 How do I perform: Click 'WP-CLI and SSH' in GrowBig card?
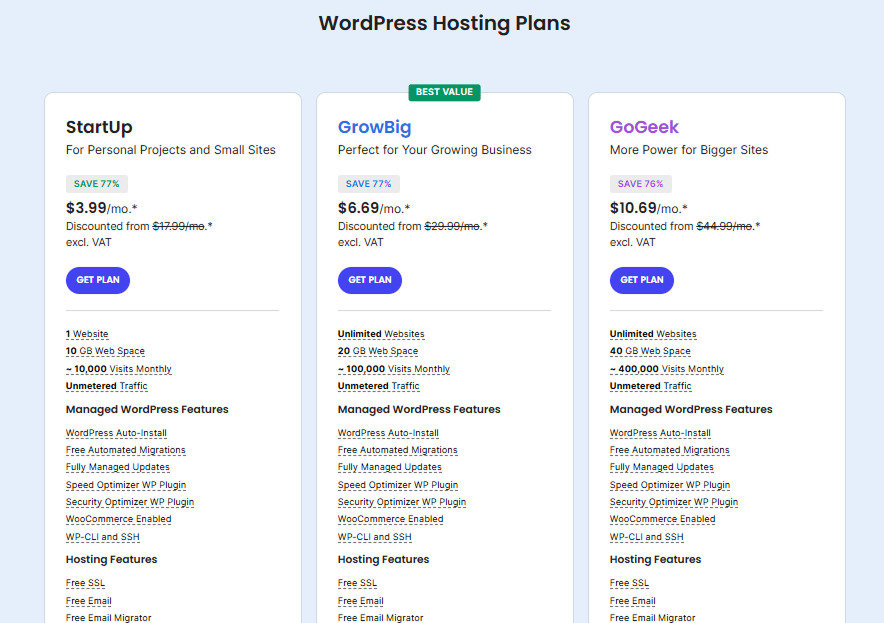375,537
